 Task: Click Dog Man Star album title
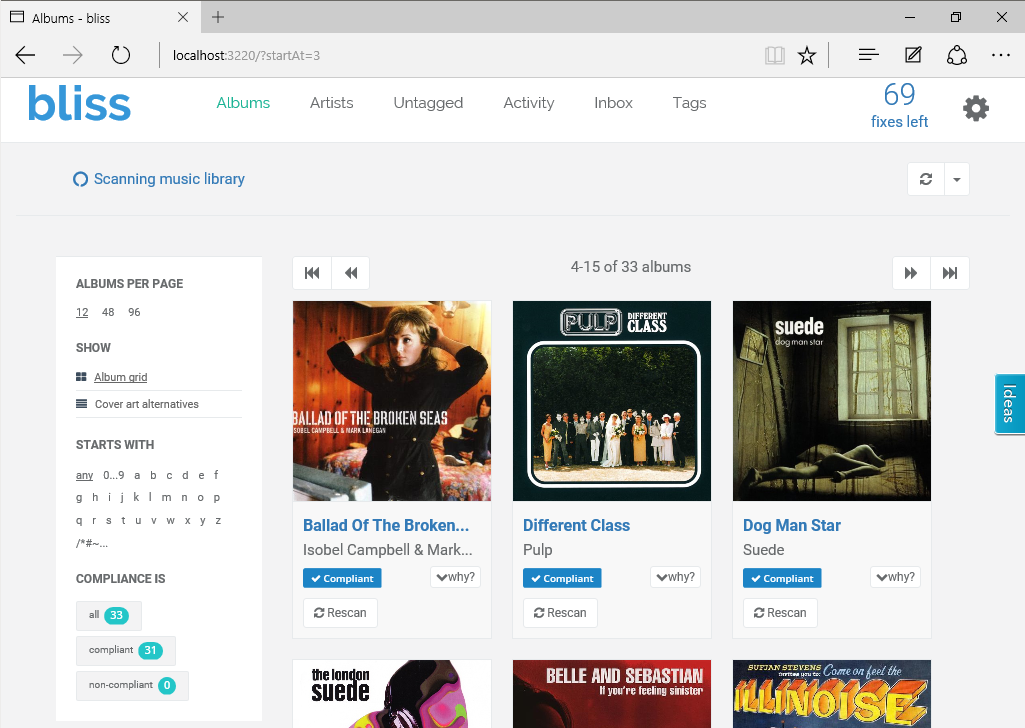coord(792,525)
